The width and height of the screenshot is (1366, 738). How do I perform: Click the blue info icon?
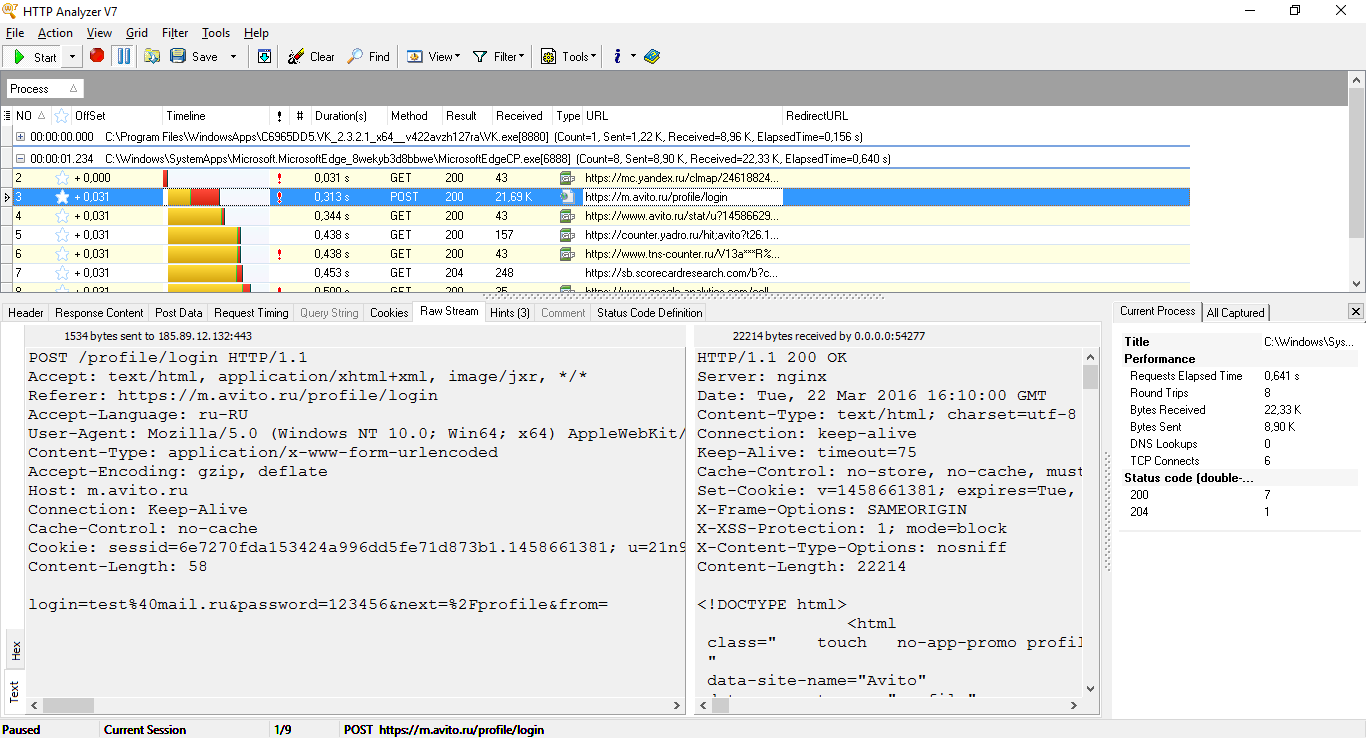pyautogui.click(x=617, y=57)
